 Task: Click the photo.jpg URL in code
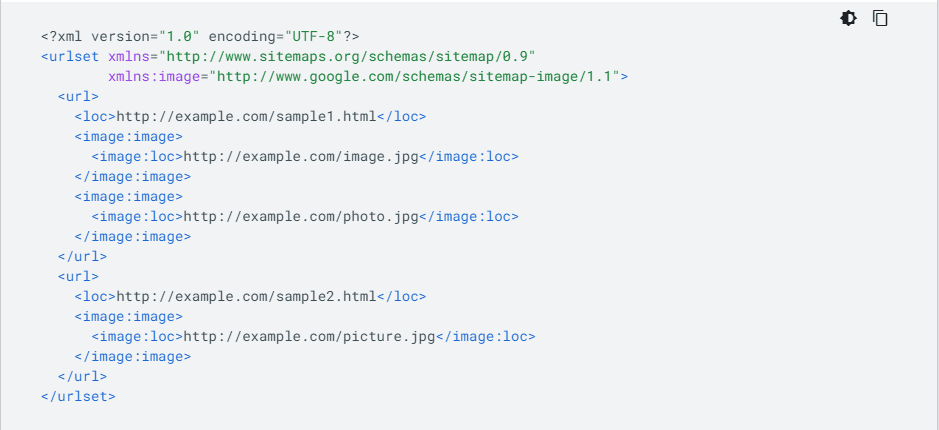pyautogui.click(x=301, y=216)
